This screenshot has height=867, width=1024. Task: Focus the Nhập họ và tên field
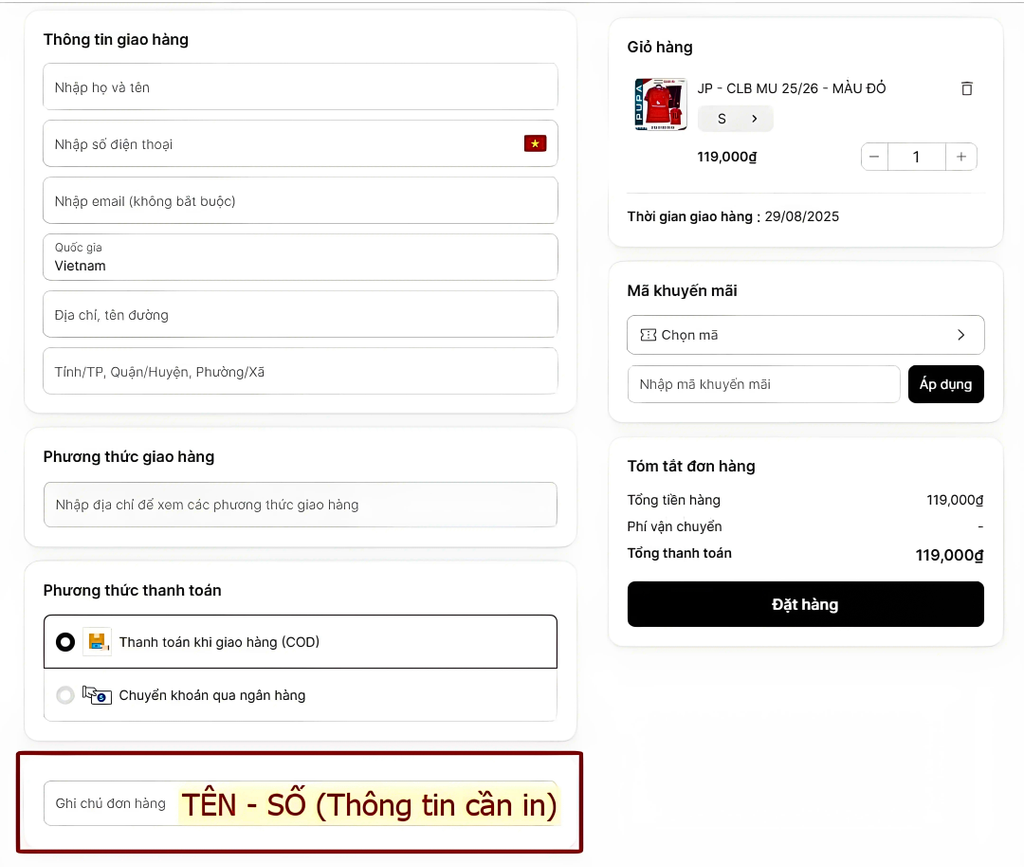pyautogui.click(x=300, y=87)
